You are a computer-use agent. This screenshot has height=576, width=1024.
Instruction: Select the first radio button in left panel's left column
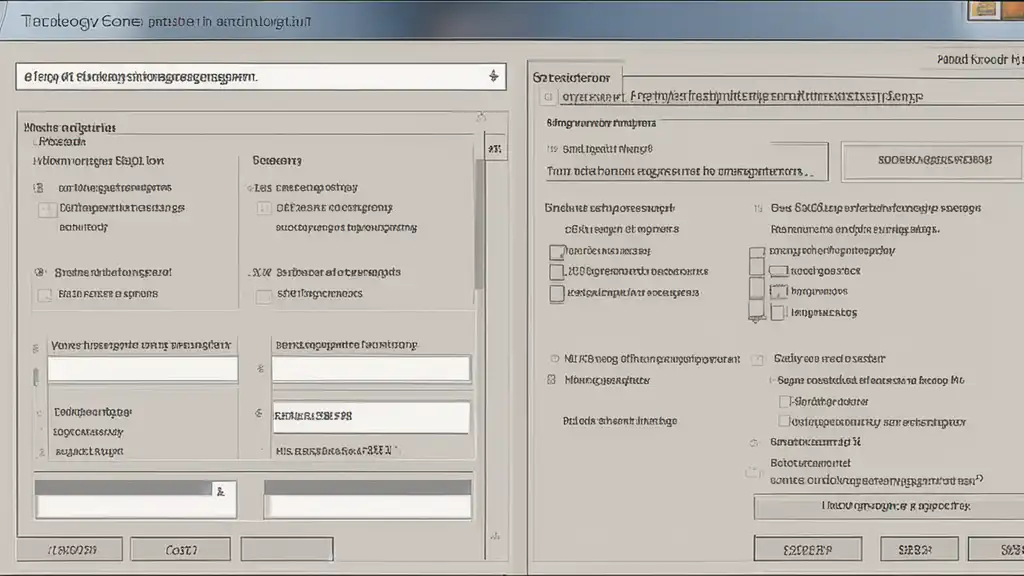pos(39,187)
